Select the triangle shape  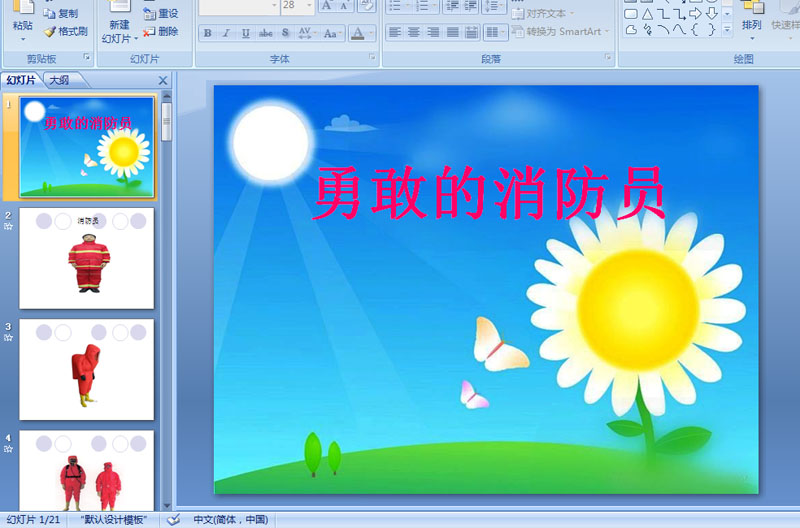647,14
